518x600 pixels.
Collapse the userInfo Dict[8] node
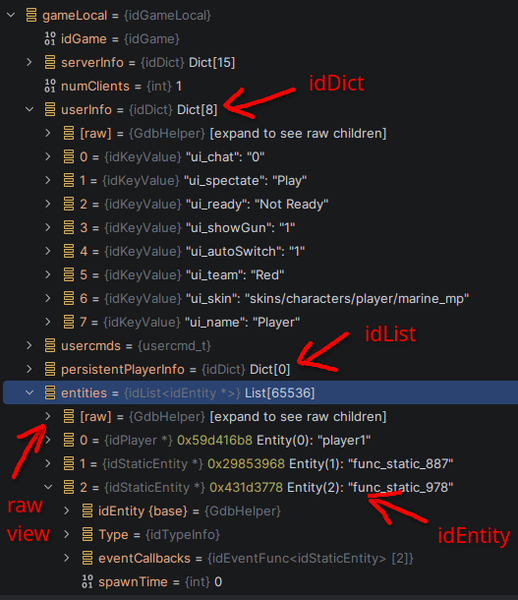click(x=29, y=109)
